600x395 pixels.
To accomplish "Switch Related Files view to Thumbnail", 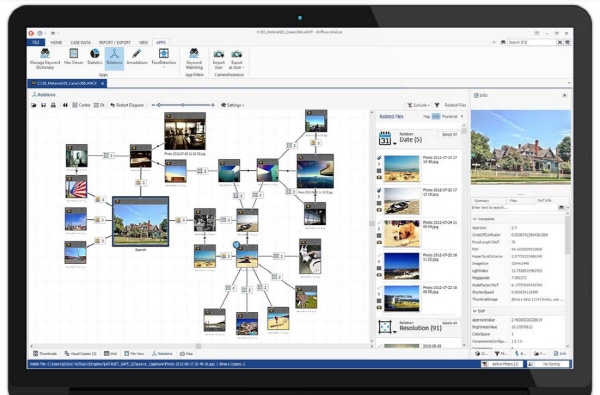I will pos(450,116).
